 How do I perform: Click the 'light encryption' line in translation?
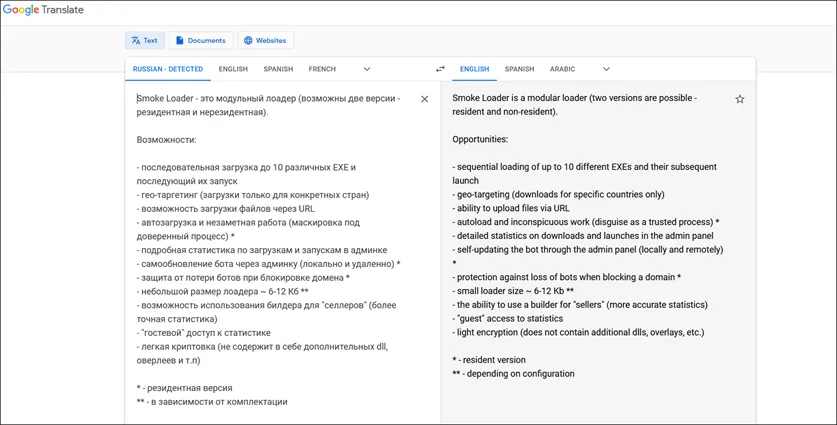tap(578, 333)
